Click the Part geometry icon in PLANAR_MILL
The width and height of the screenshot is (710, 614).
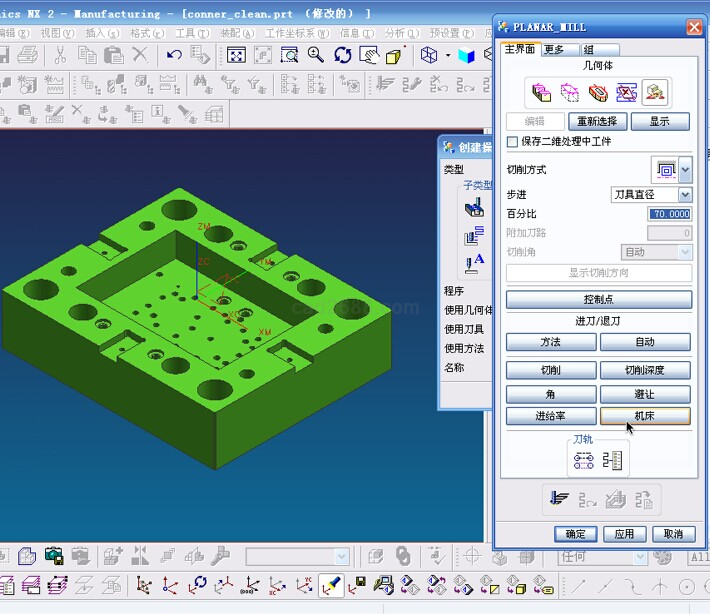point(542,93)
